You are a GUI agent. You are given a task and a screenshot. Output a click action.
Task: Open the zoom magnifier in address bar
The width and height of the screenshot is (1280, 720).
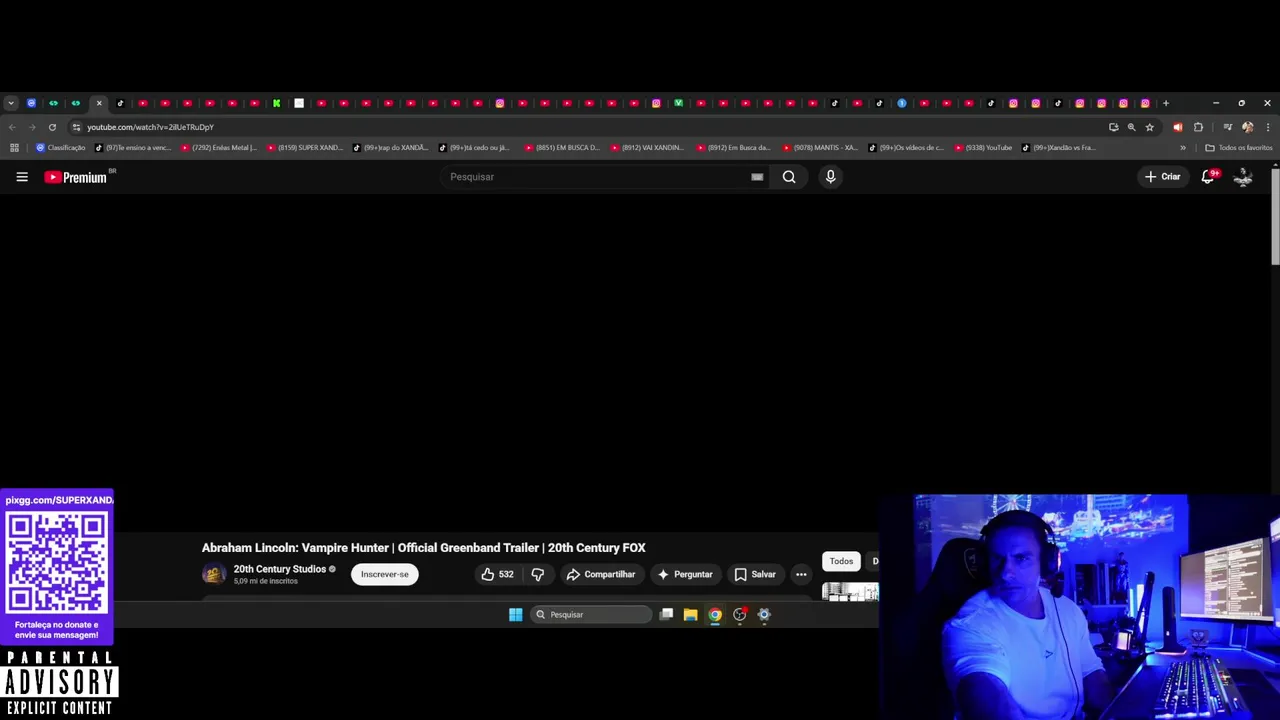[1131, 127]
